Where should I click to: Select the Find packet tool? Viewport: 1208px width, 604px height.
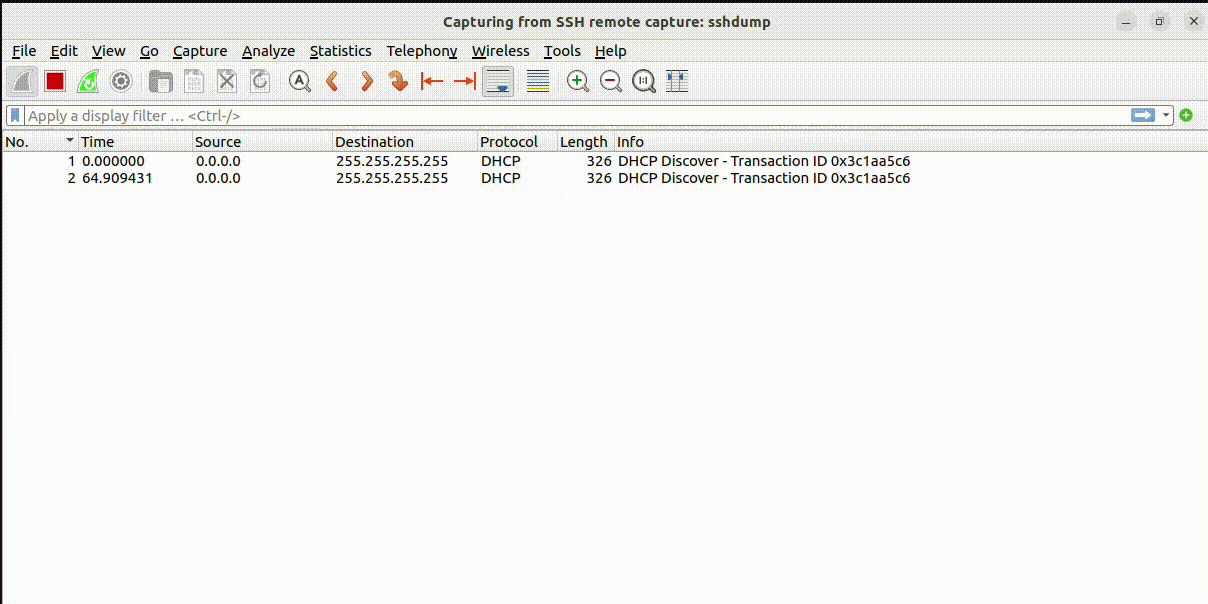[299, 81]
